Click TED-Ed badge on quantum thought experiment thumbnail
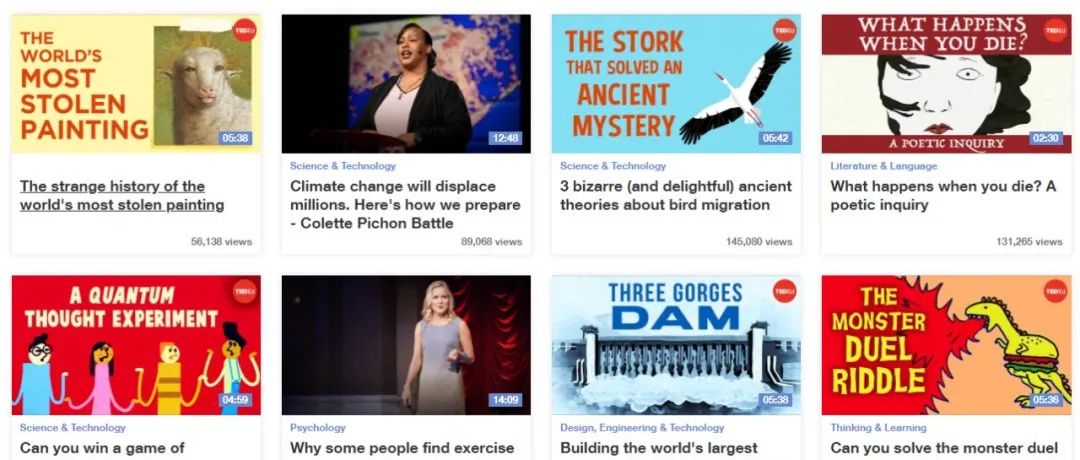1080x460 pixels. [244, 291]
